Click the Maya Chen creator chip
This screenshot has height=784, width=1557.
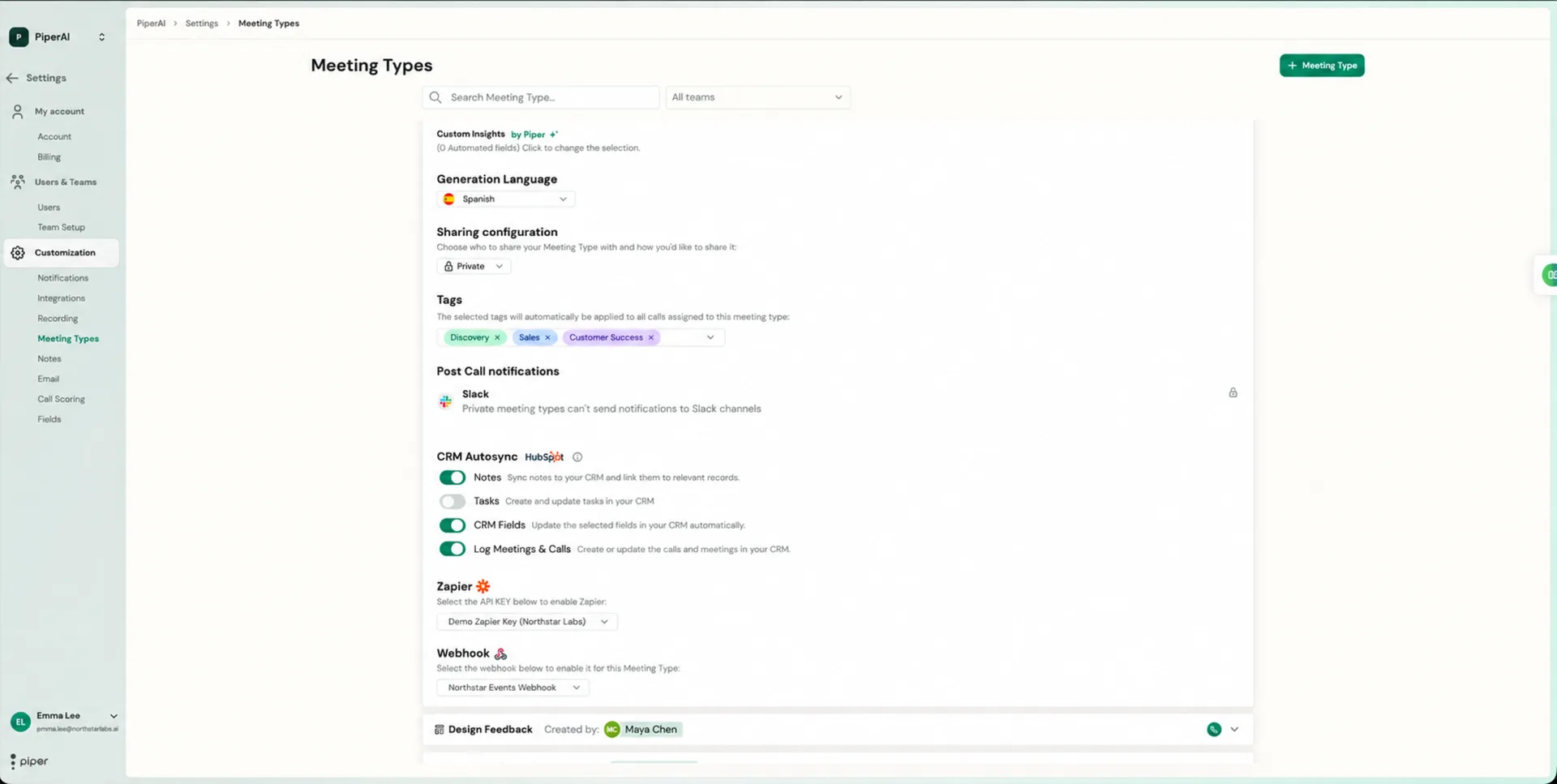coord(642,730)
